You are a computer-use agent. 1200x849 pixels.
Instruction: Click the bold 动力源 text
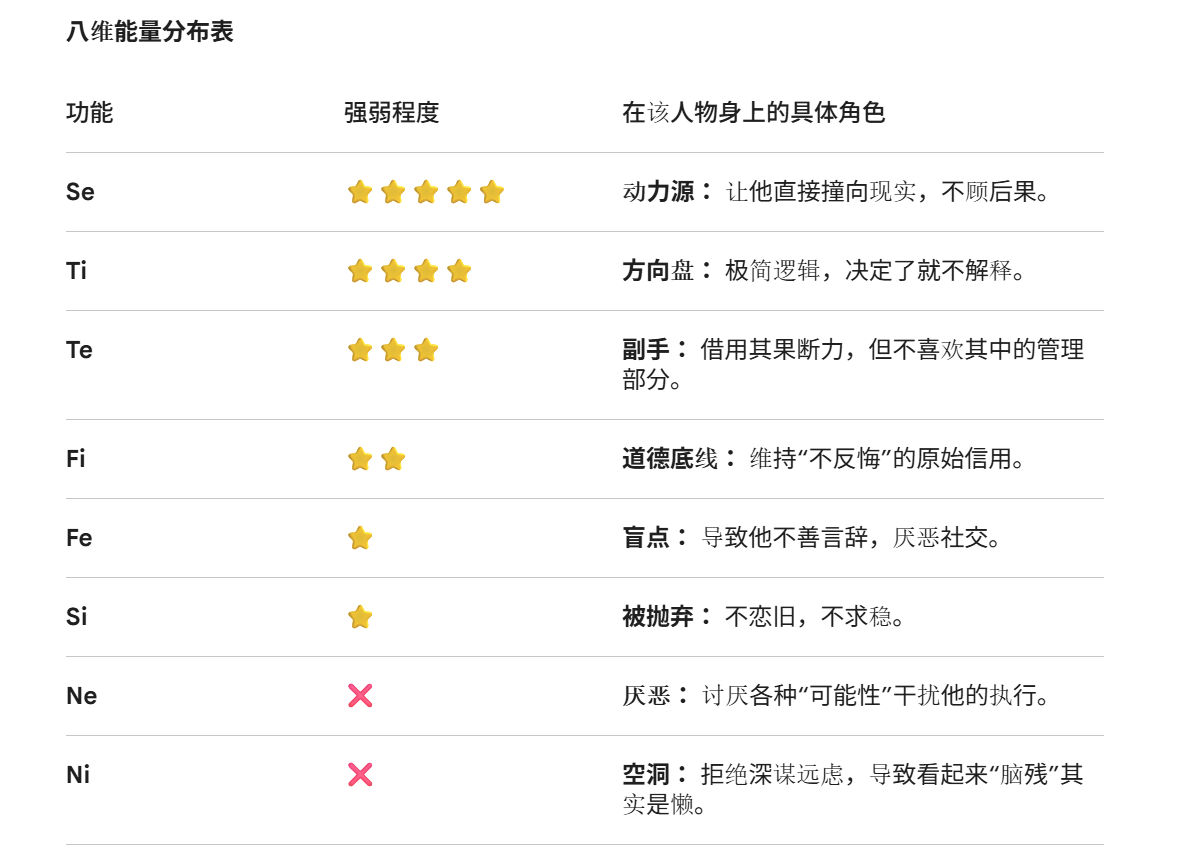(658, 192)
